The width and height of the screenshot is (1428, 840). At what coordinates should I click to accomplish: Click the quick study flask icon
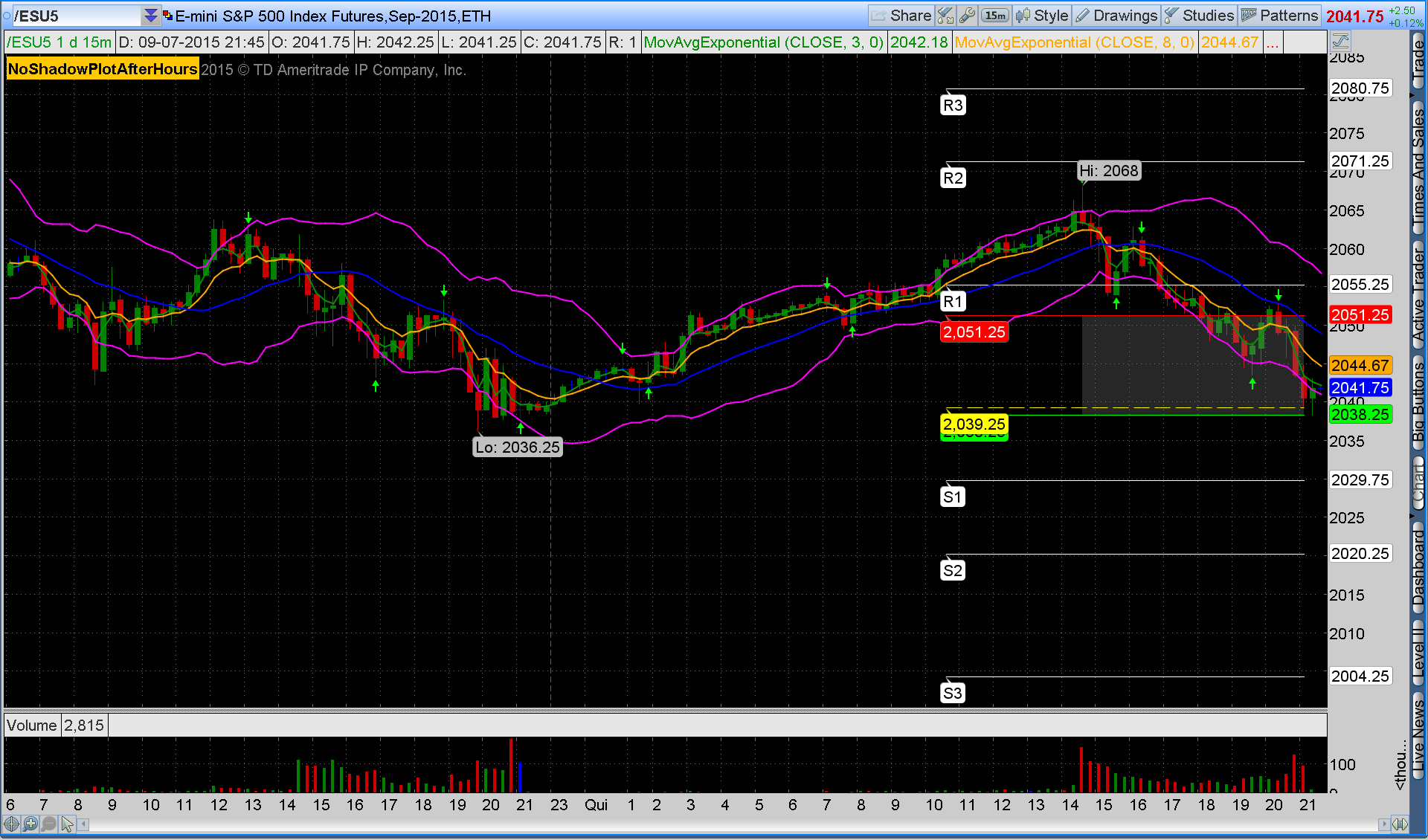(945, 16)
